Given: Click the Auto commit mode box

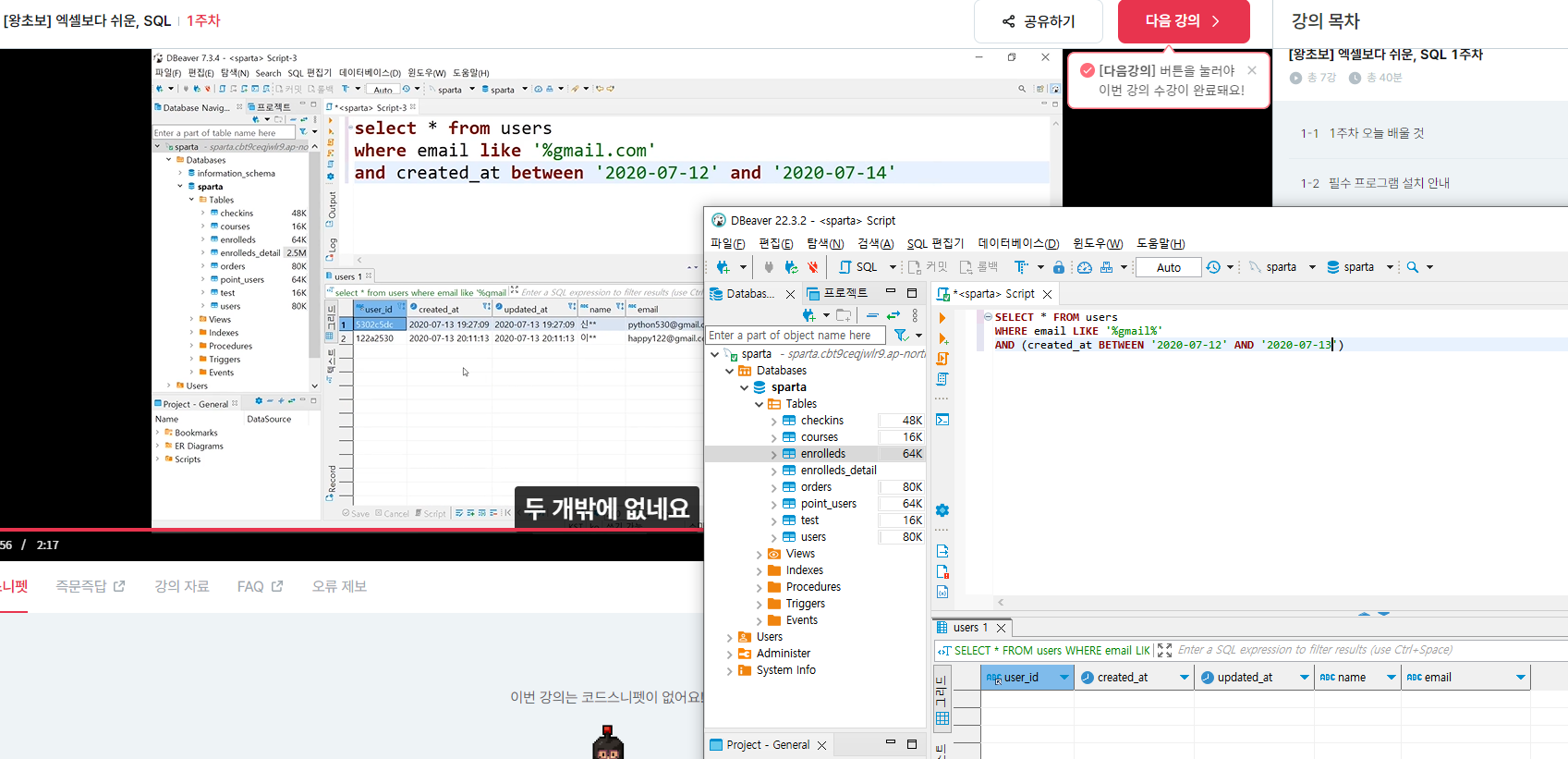Looking at the screenshot, I should pos(1168,267).
